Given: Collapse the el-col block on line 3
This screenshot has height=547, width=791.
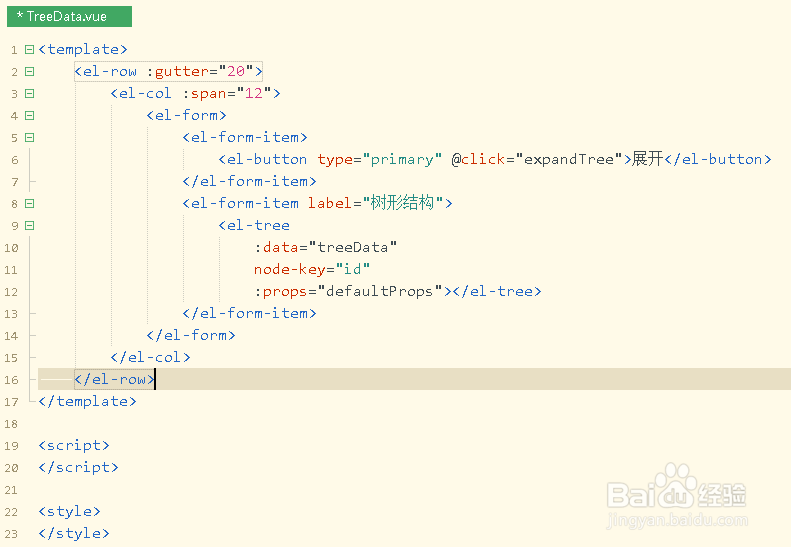Looking at the screenshot, I should pos(29,93).
